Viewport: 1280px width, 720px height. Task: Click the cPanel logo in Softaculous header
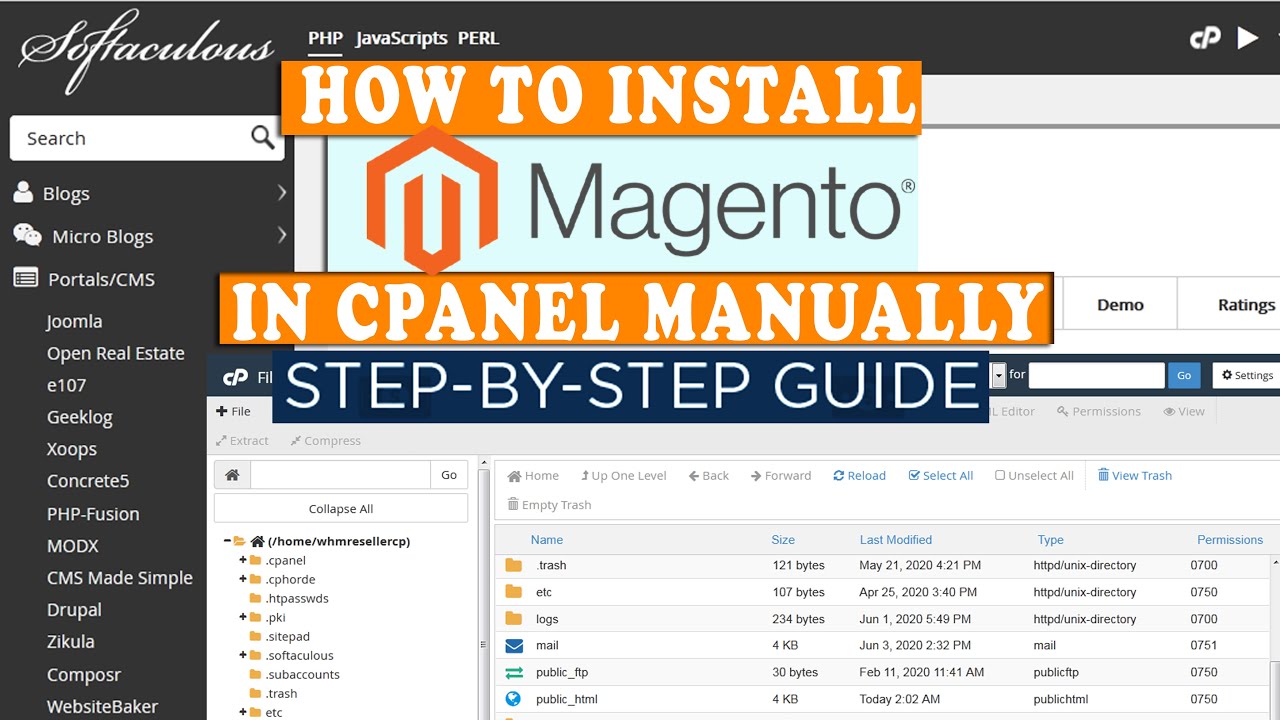1205,38
